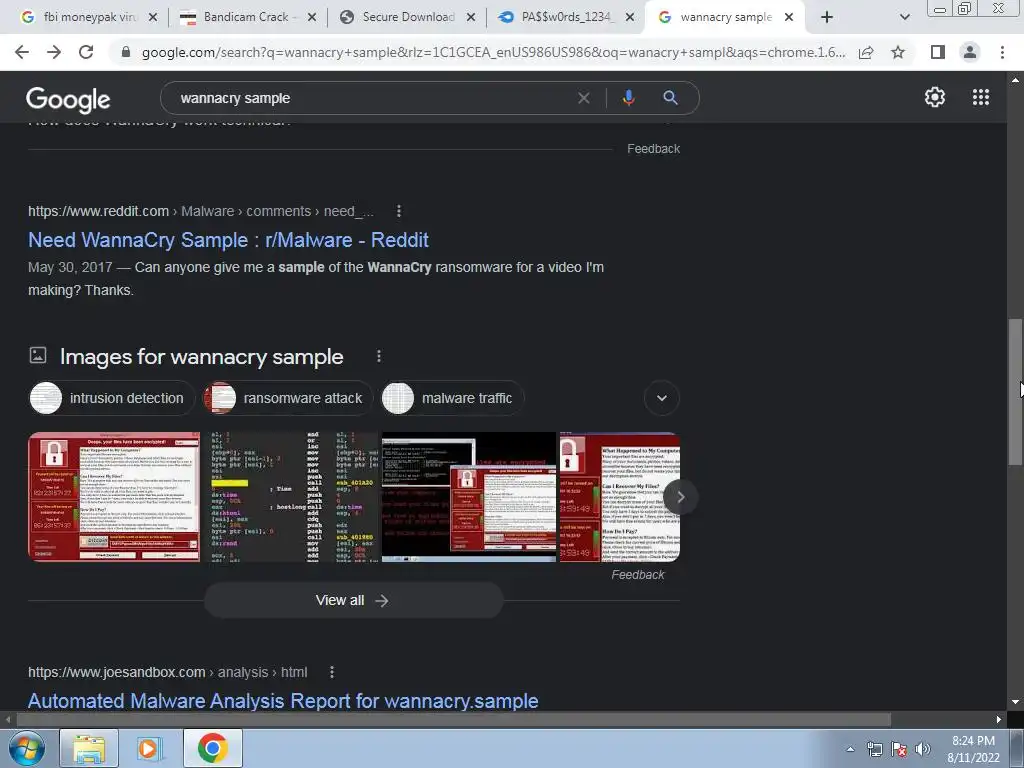Image resolution: width=1024 pixels, height=768 pixels.
Task: Bookmark this page with the star icon
Action: (898, 52)
